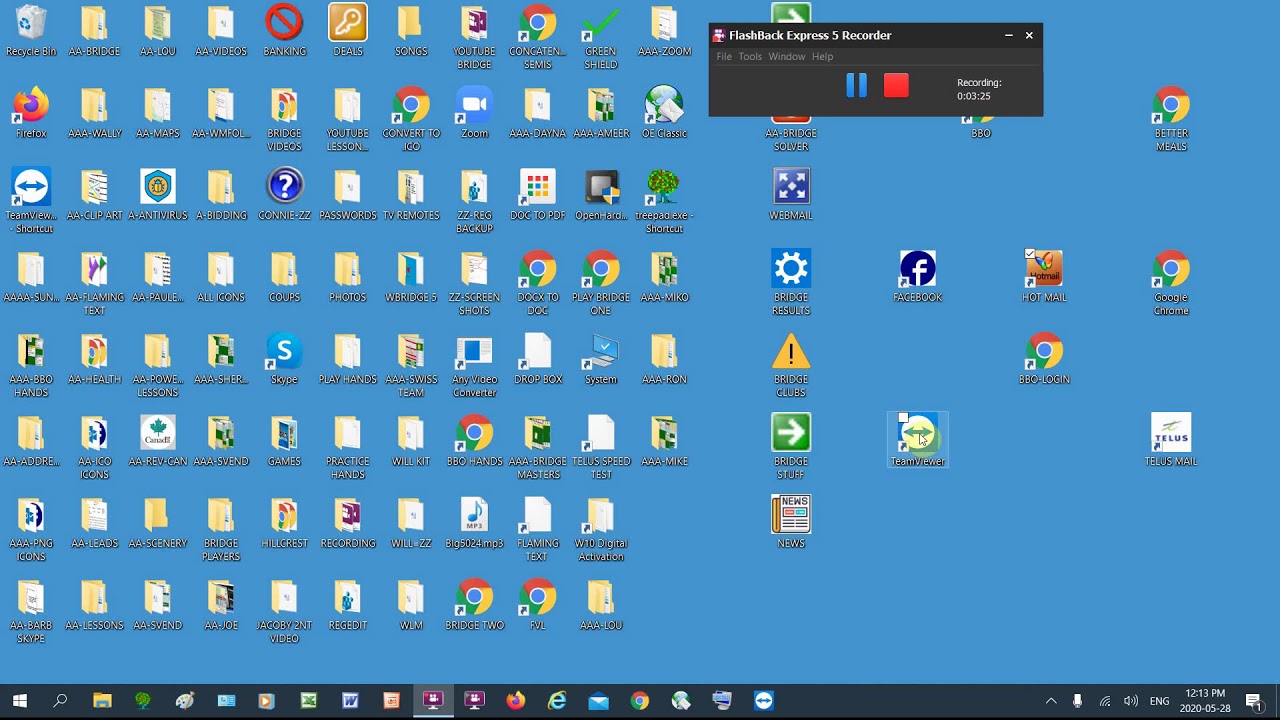This screenshot has height=720, width=1280.
Task: Minimize the FlashBack Express 5 Recorder window
Action: click(1008, 35)
